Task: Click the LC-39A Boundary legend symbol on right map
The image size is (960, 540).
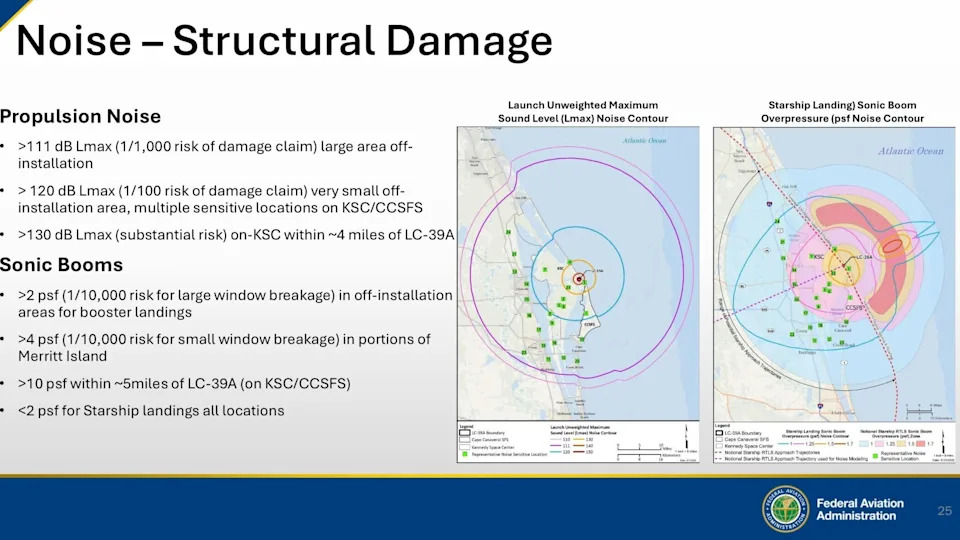Action: [x=720, y=430]
